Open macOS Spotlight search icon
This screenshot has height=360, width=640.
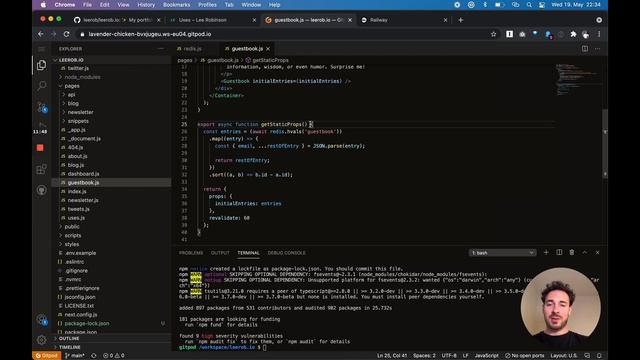pyautogui.click(x=529, y=5)
